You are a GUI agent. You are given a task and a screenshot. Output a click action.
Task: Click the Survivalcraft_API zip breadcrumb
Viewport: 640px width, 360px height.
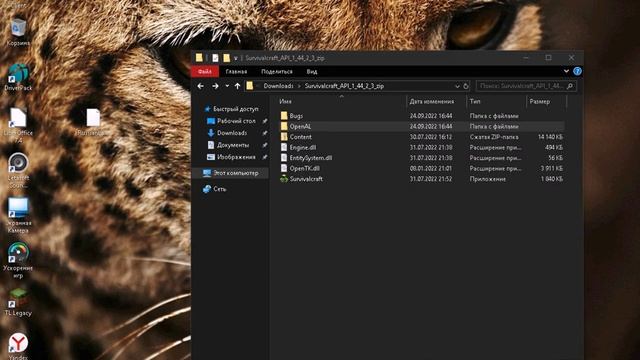tap(344, 86)
